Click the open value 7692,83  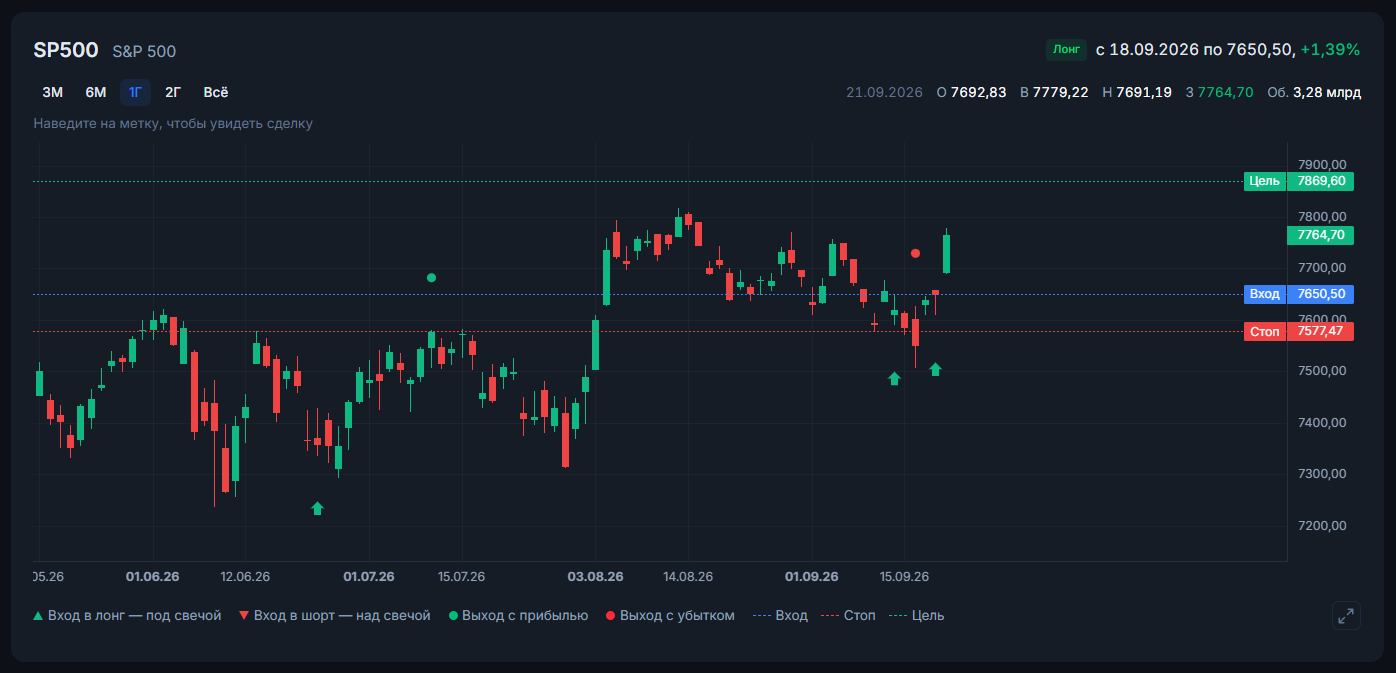pyautogui.click(x=978, y=92)
